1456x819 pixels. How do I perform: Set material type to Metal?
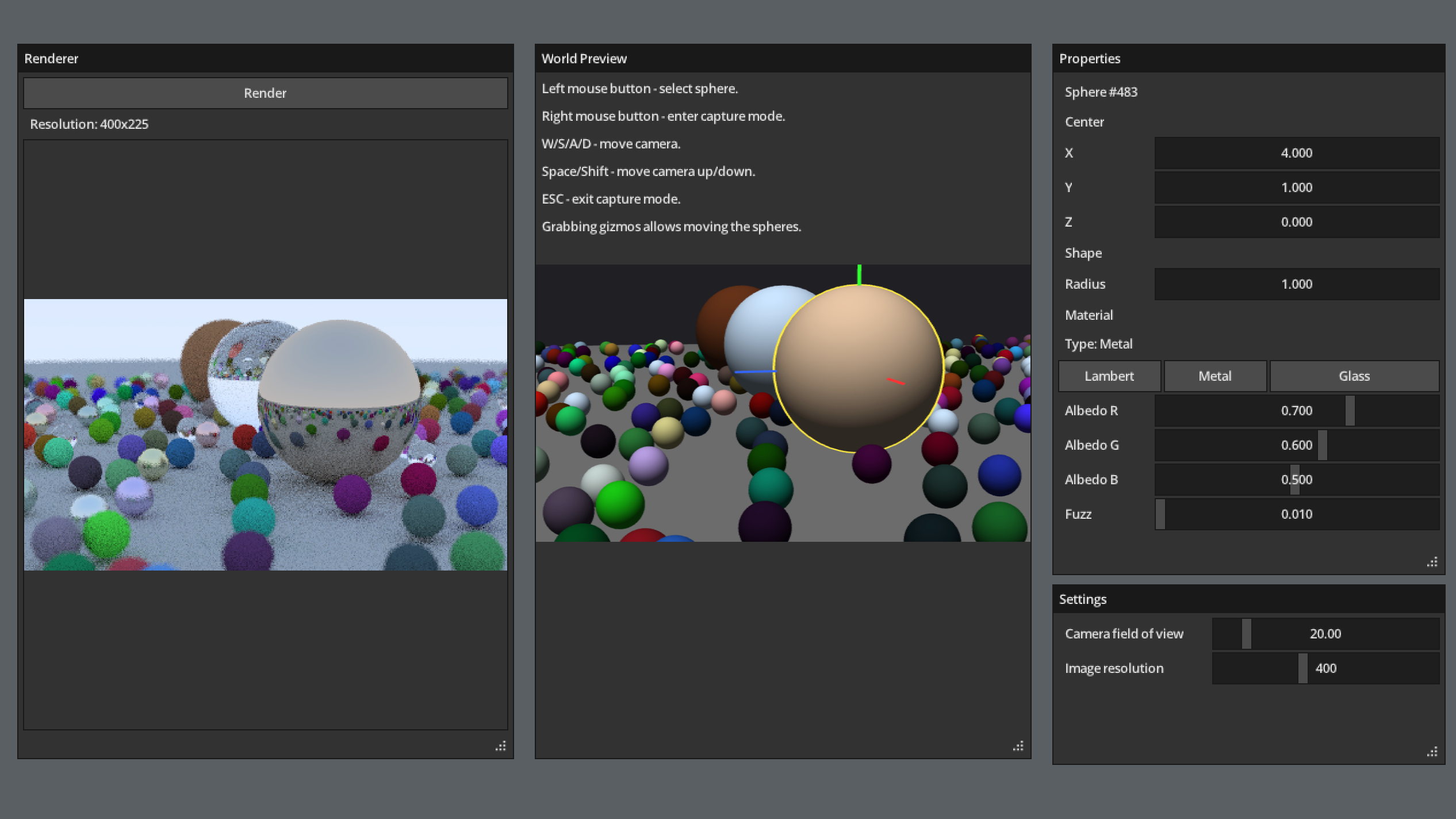pyautogui.click(x=1215, y=376)
